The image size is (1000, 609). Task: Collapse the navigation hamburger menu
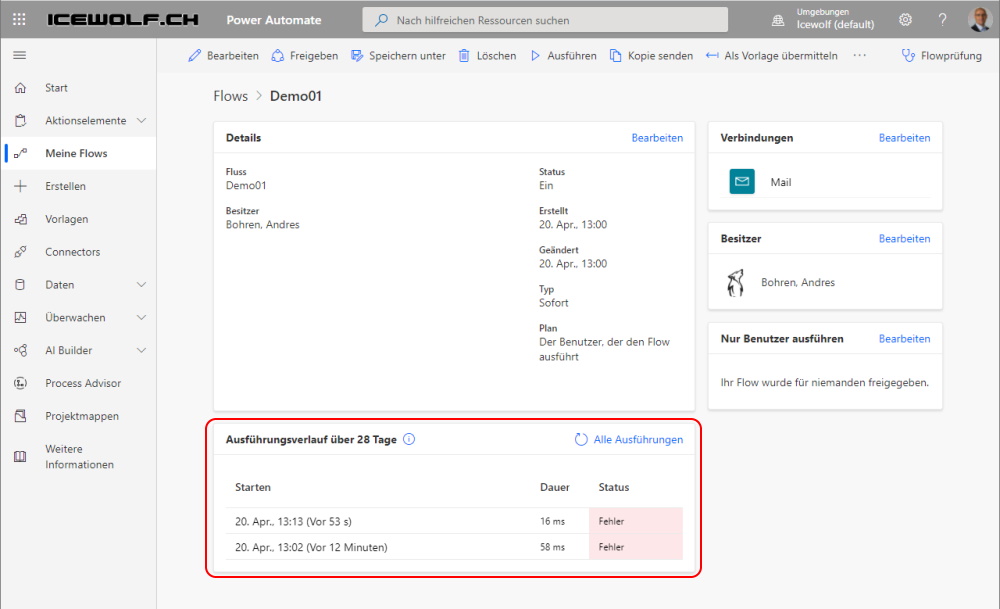(x=20, y=55)
